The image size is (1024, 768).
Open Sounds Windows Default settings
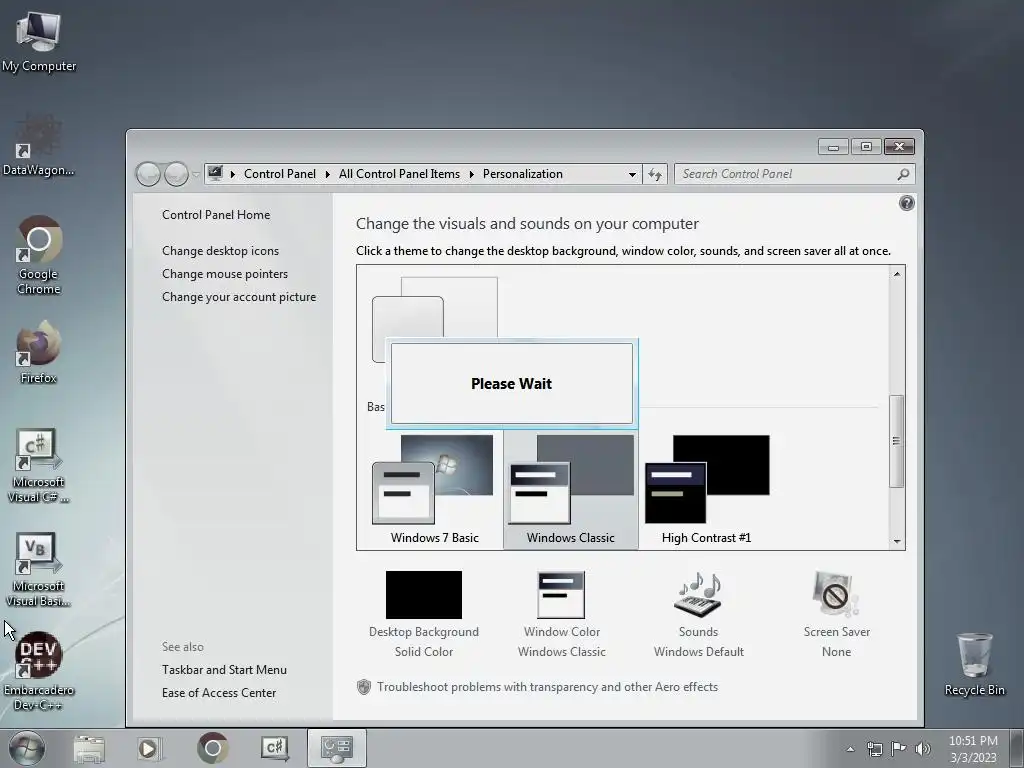coord(699,615)
